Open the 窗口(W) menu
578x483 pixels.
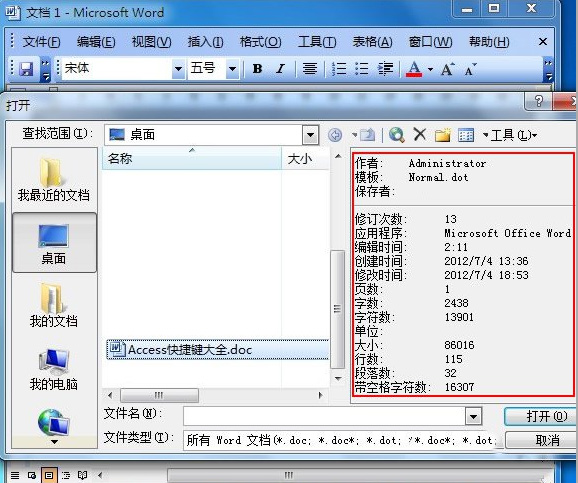[x=430, y=42]
